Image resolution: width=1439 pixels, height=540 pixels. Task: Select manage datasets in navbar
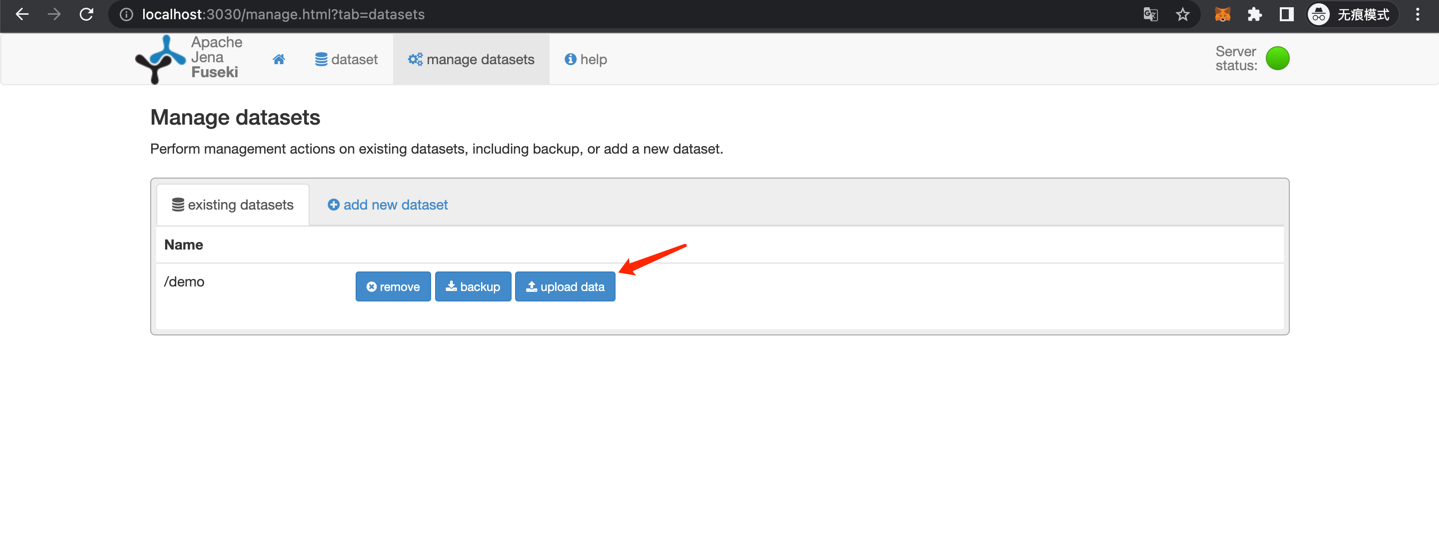click(471, 60)
